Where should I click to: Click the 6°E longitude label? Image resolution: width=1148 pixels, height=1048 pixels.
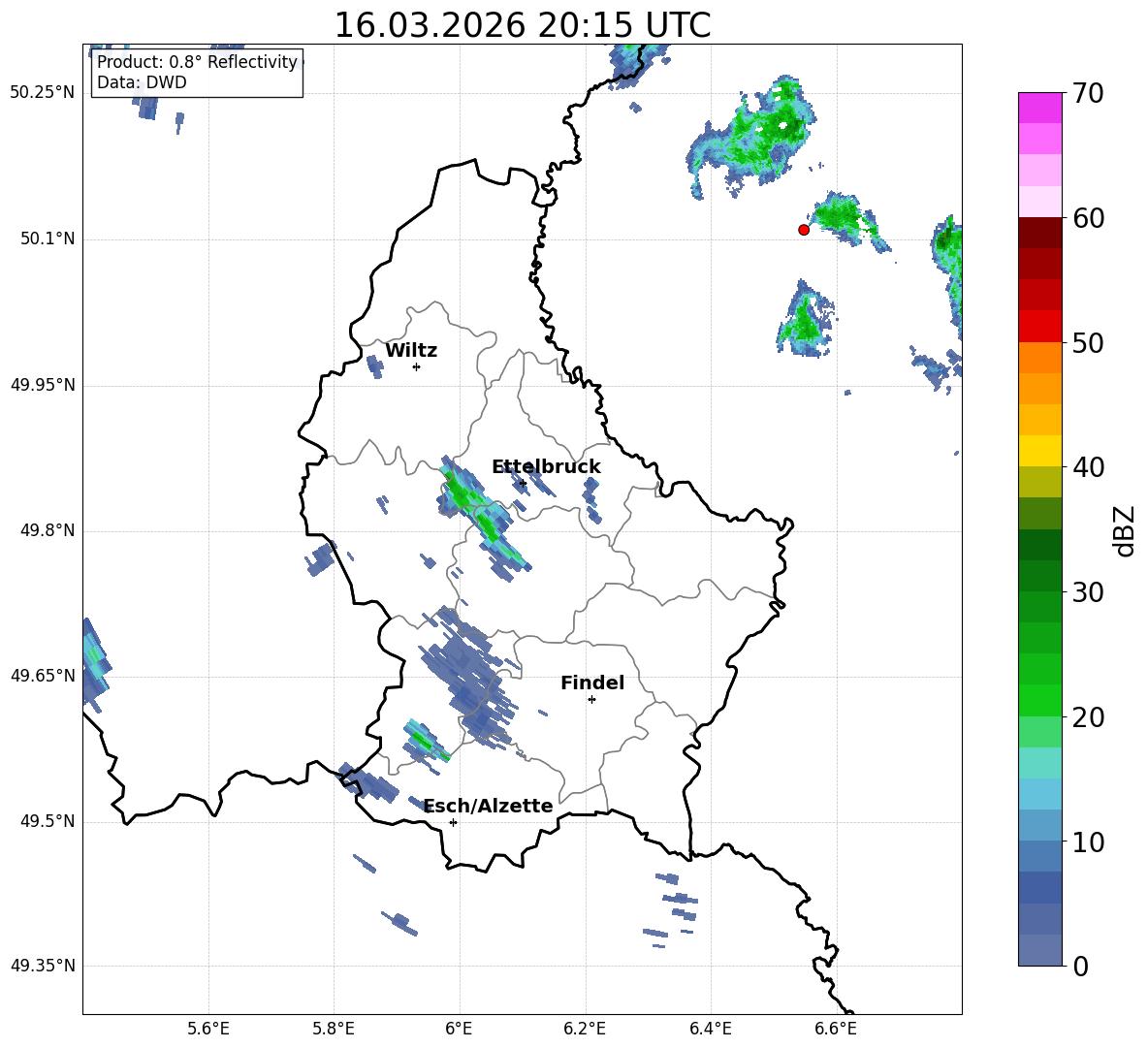point(459,1029)
